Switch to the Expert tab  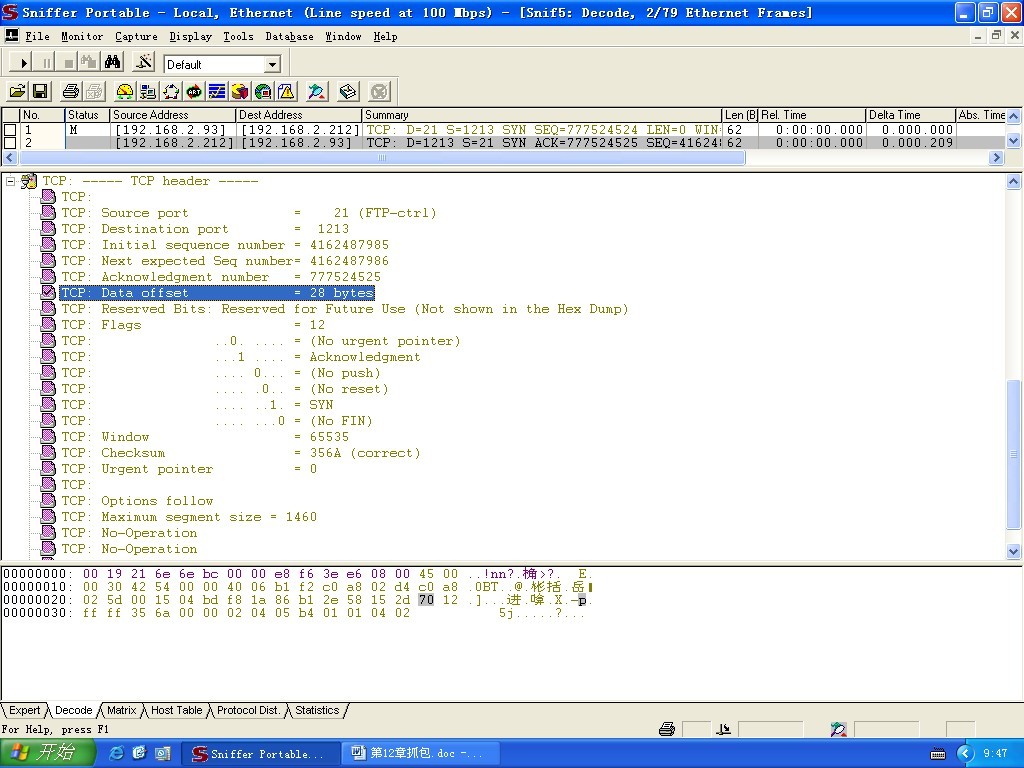coord(24,711)
